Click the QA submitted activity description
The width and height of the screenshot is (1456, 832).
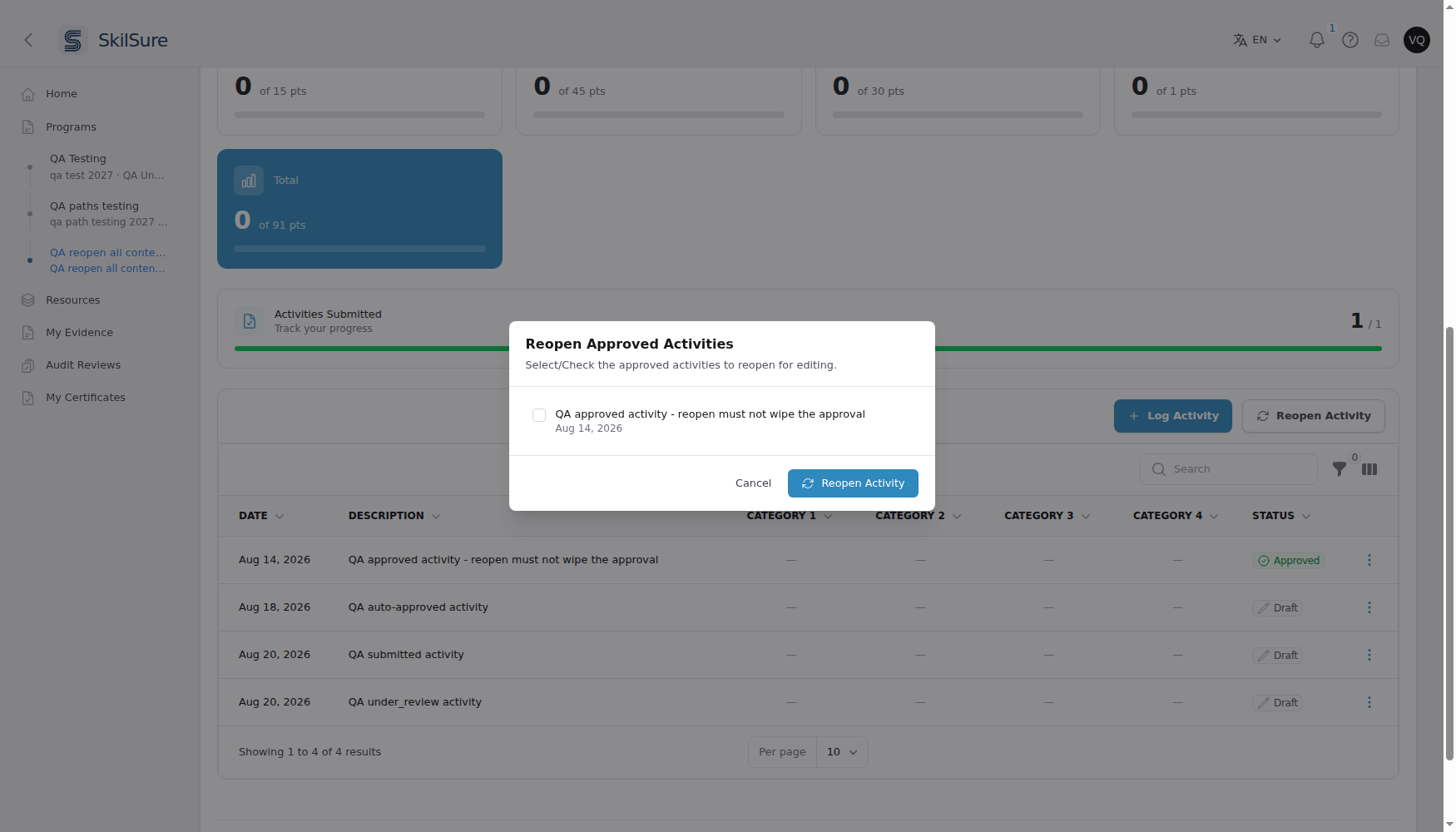click(x=406, y=655)
